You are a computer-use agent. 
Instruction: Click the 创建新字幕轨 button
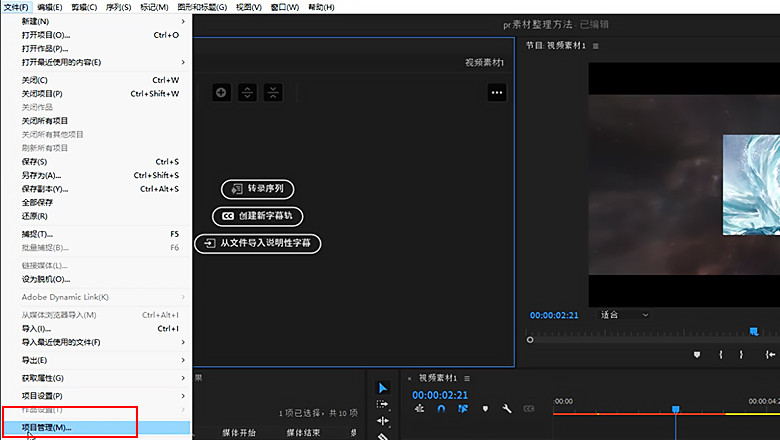[257, 215]
